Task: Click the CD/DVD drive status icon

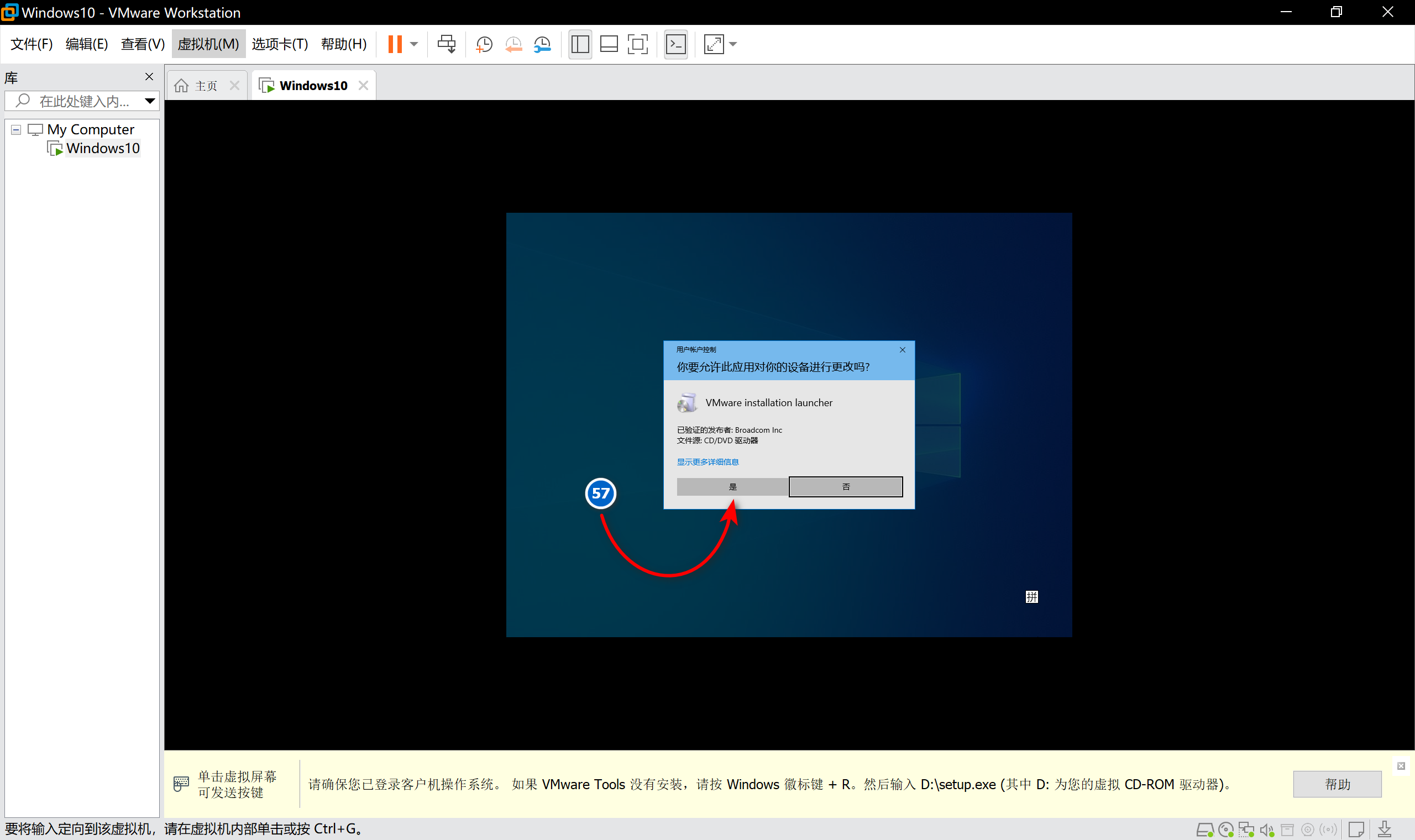Action: [1225, 830]
